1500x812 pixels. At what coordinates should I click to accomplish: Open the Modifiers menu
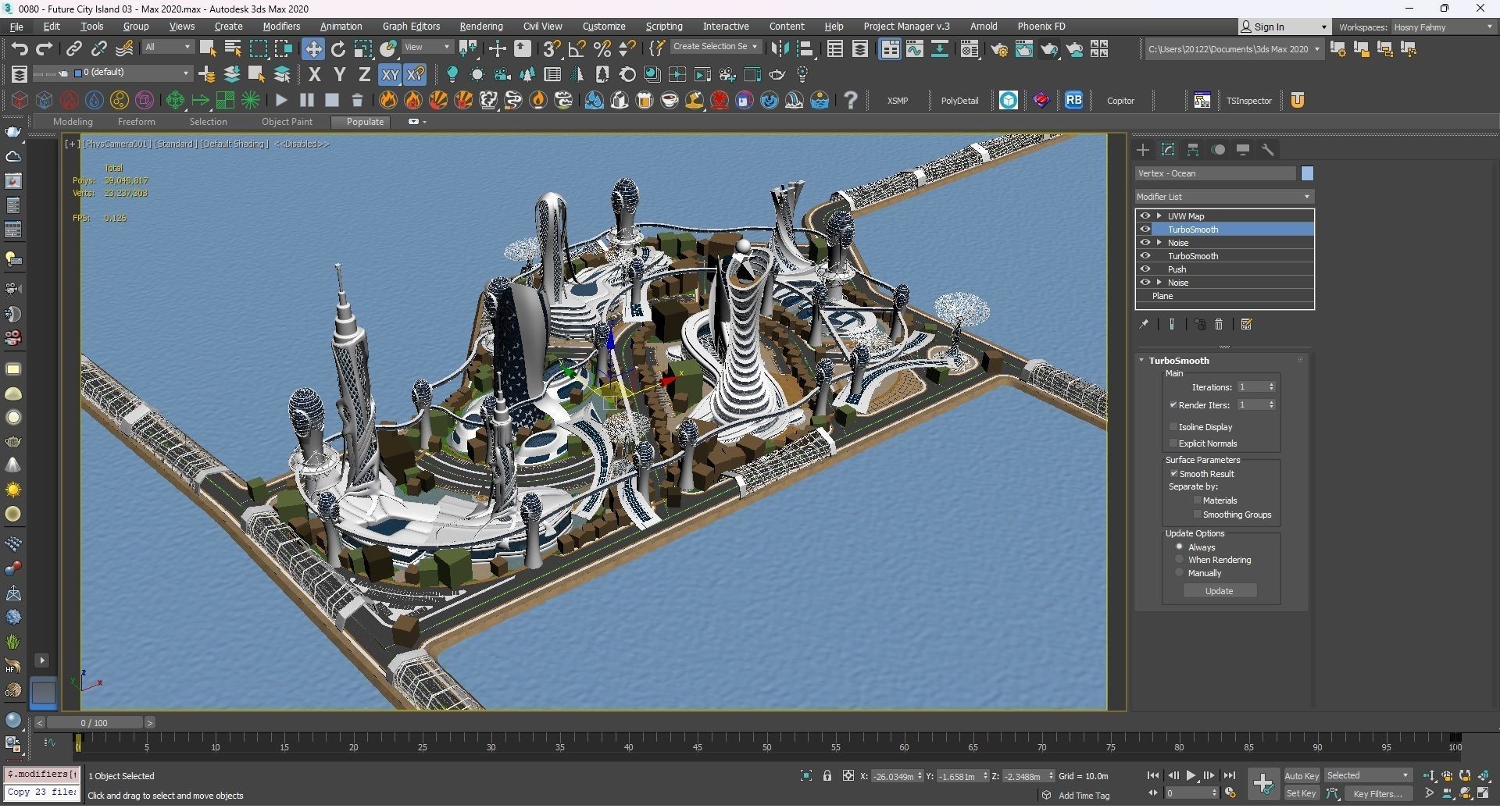coord(281,26)
